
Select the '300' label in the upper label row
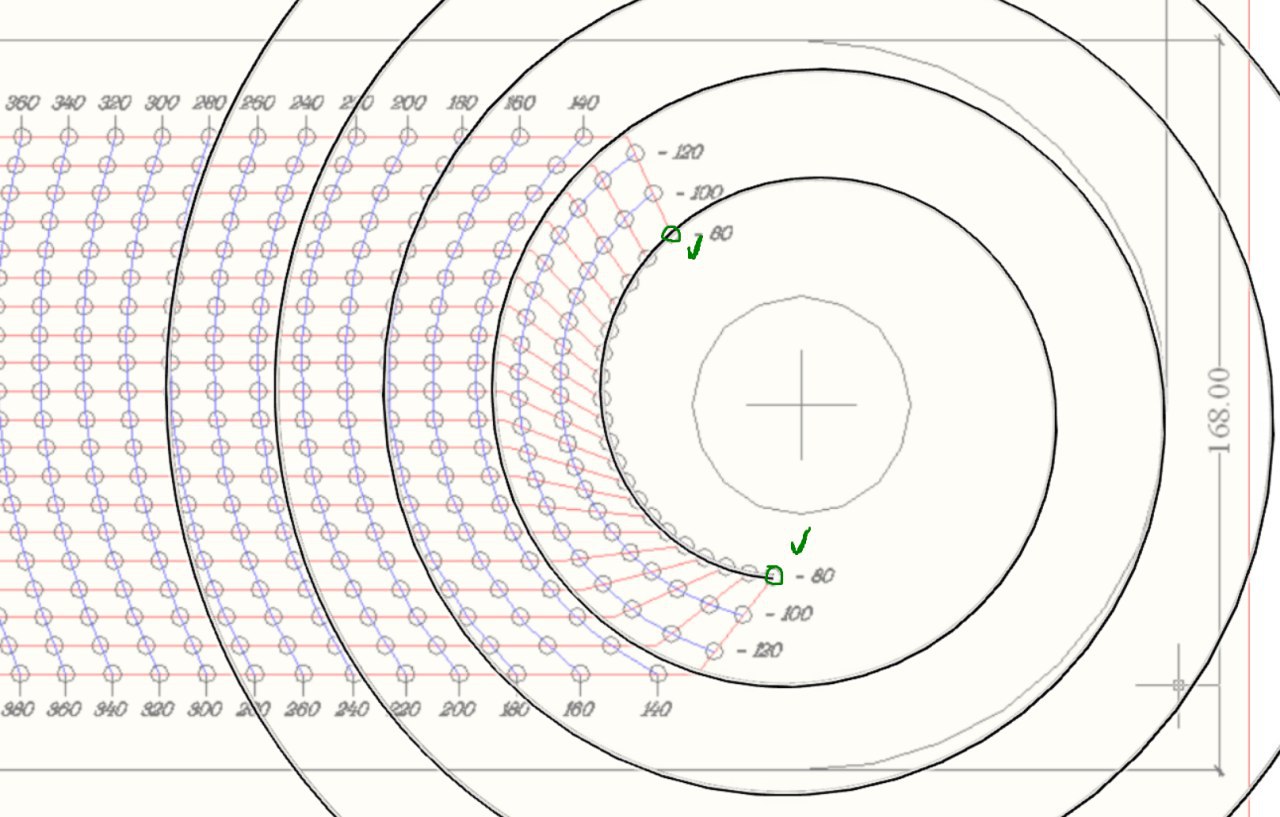[x=162, y=103]
